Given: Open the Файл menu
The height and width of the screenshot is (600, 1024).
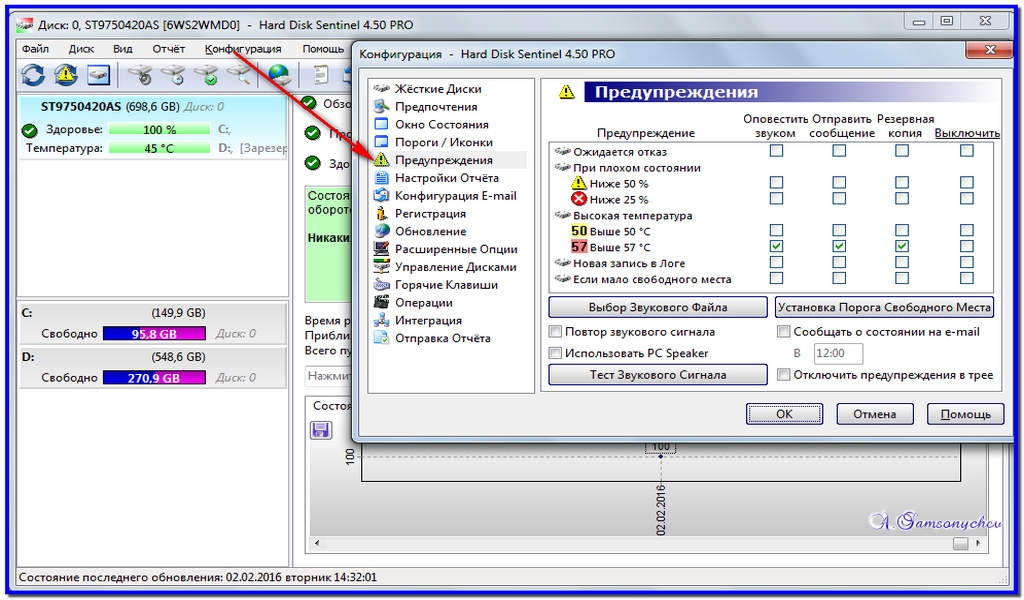Looking at the screenshot, I should pos(35,49).
